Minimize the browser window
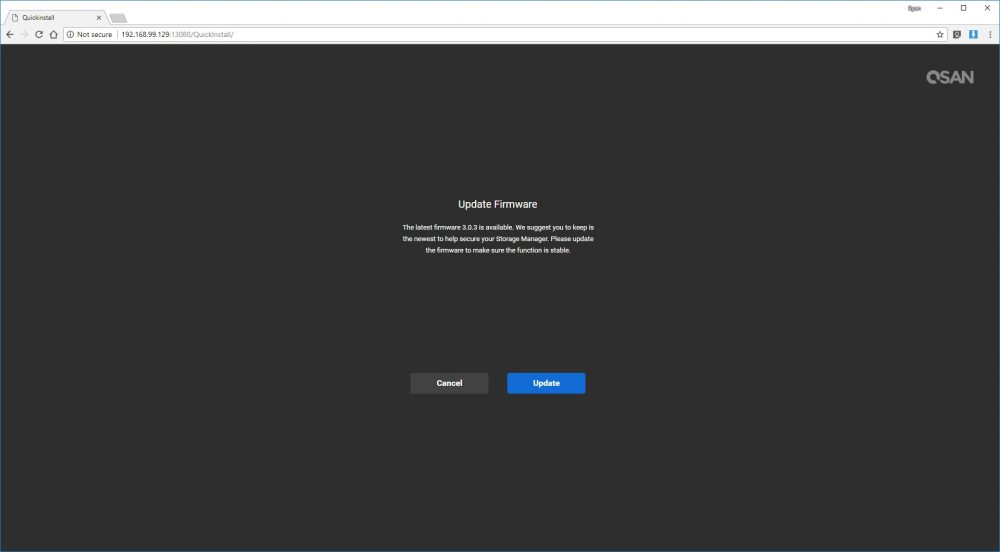 point(939,8)
